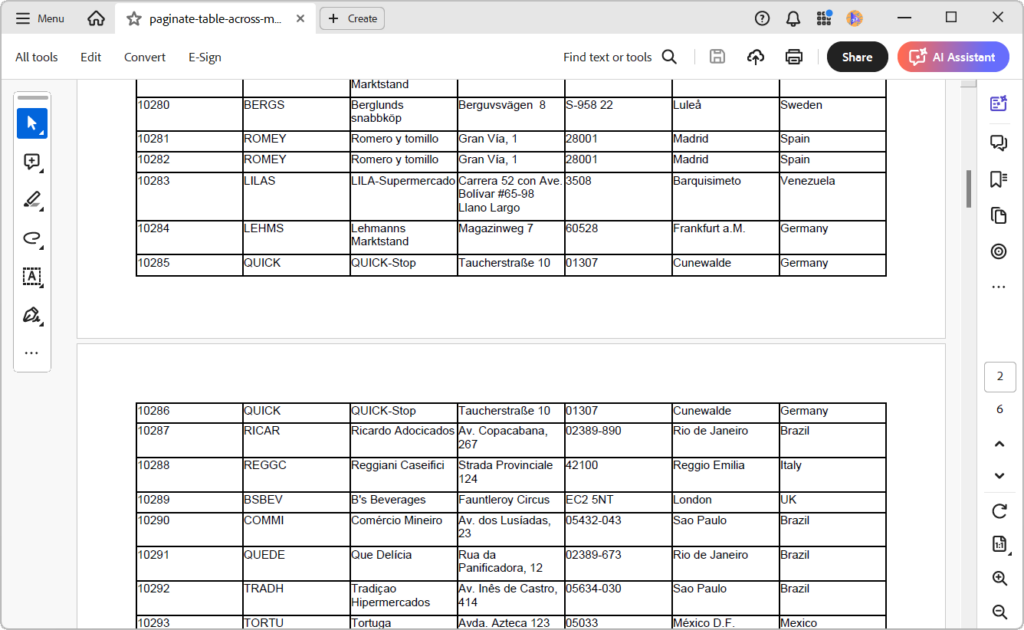Open the Fill and Sign tool
This screenshot has width=1024, height=630.
click(31, 314)
